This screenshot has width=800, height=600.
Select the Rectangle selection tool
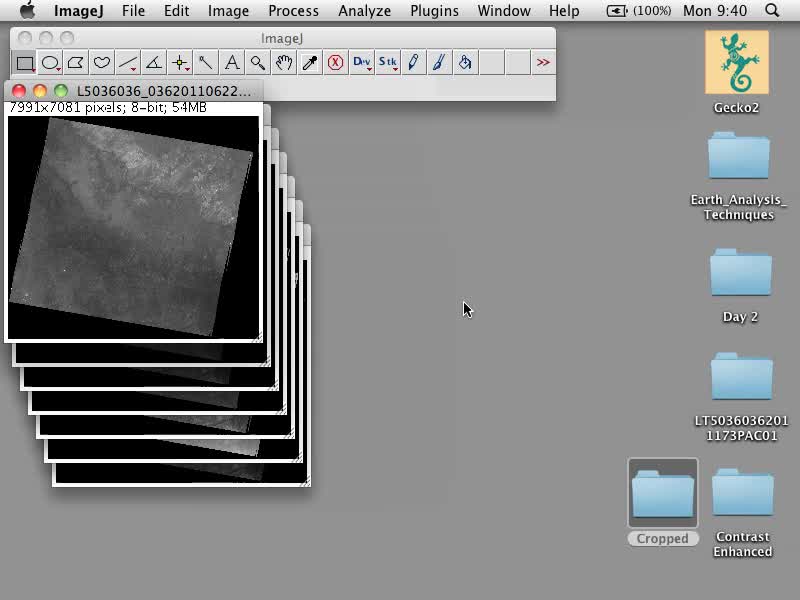pos(25,63)
